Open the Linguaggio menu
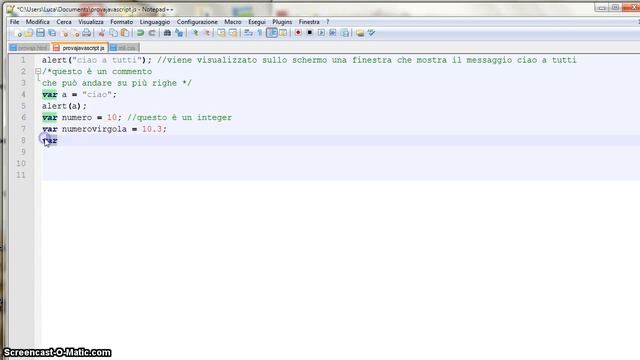The height and width of the screenshot is (360, 640). pos(155,22)
